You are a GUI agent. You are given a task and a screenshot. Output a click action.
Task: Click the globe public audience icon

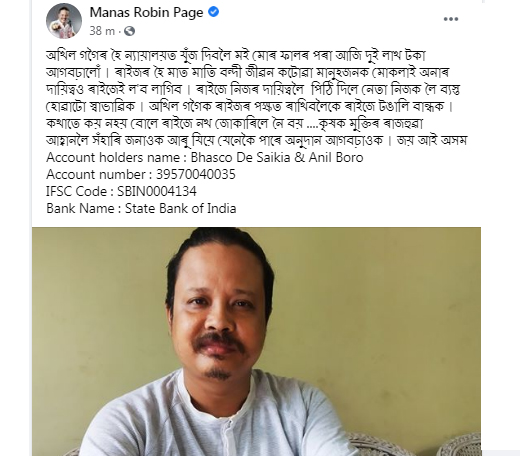(129, 31)
